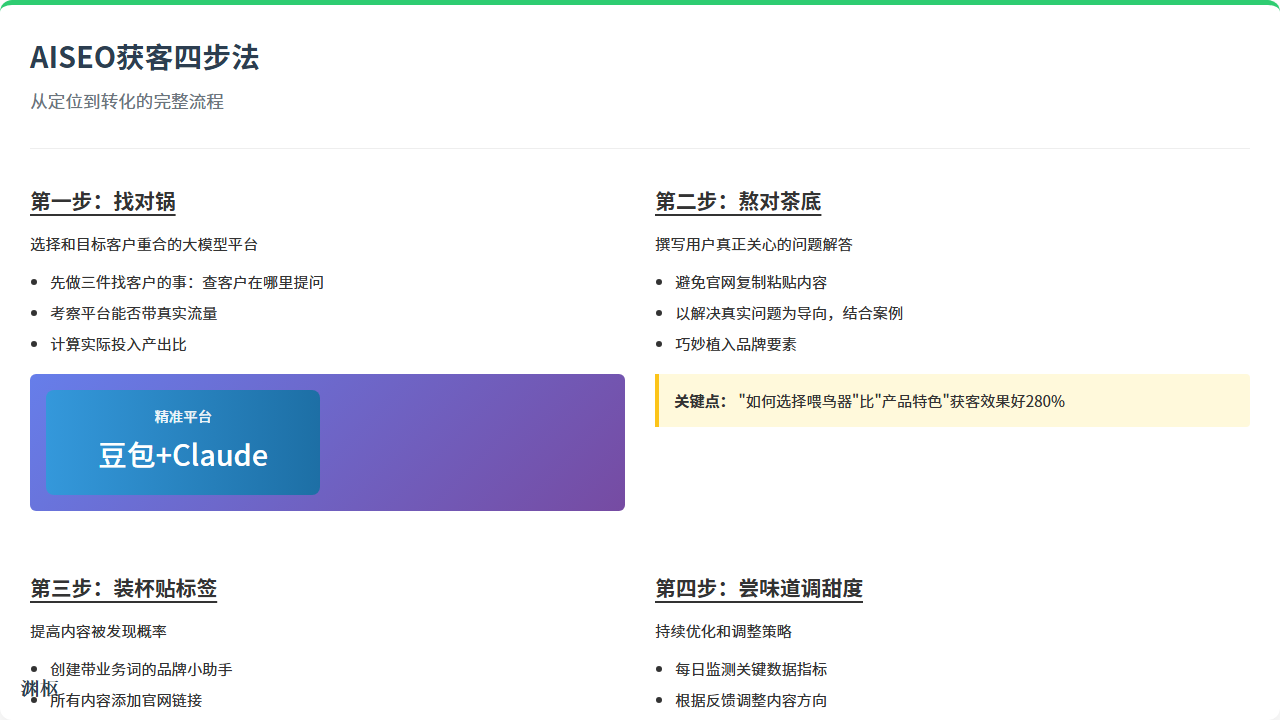Image resolution: width=1280 pixels, height=720 pixels.
Task: Click bullet 避免官网复制粘贴内容
Action: [751, 283]
